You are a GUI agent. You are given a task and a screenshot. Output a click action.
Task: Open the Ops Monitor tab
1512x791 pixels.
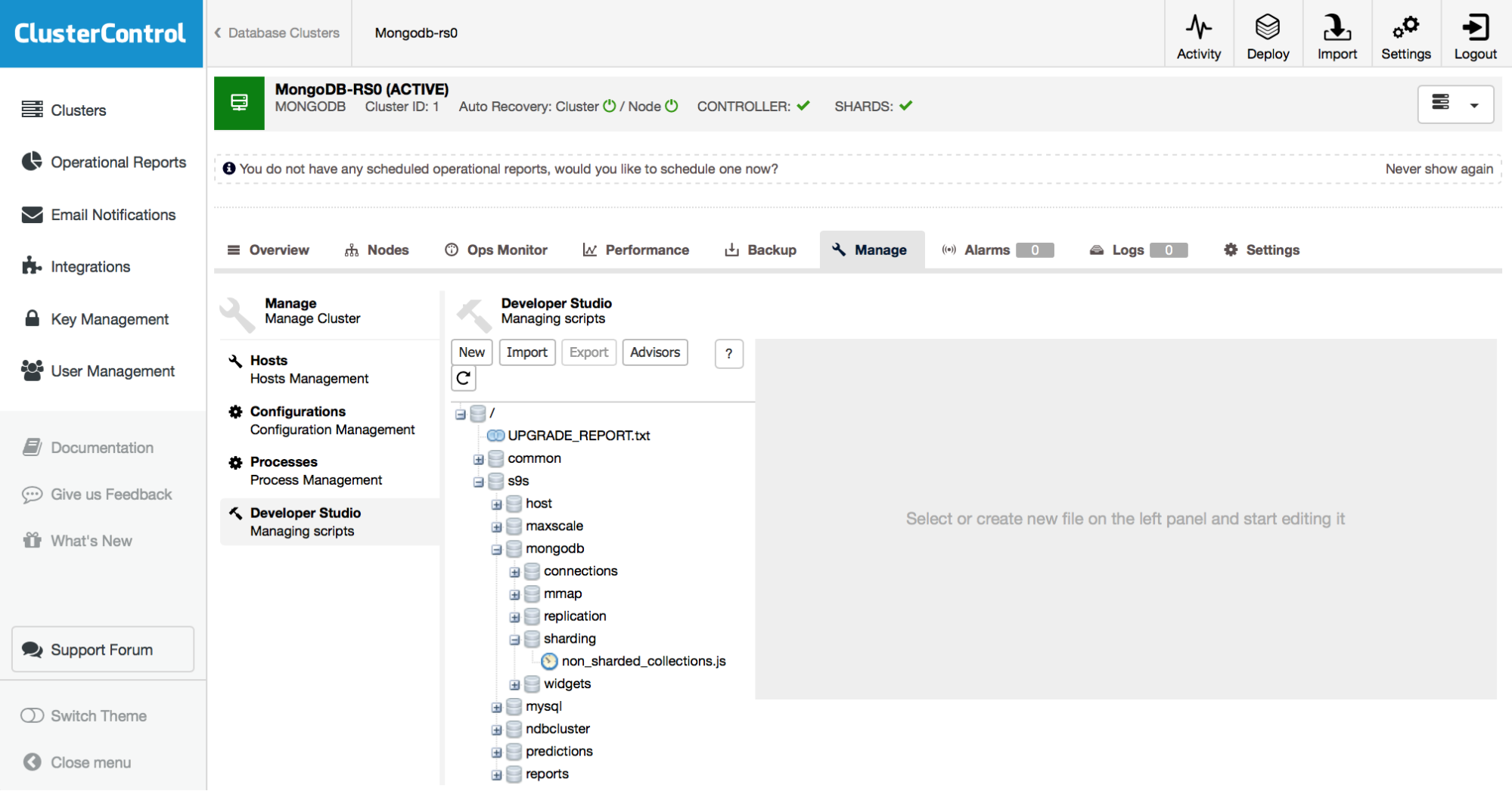(x=496, y=250)
